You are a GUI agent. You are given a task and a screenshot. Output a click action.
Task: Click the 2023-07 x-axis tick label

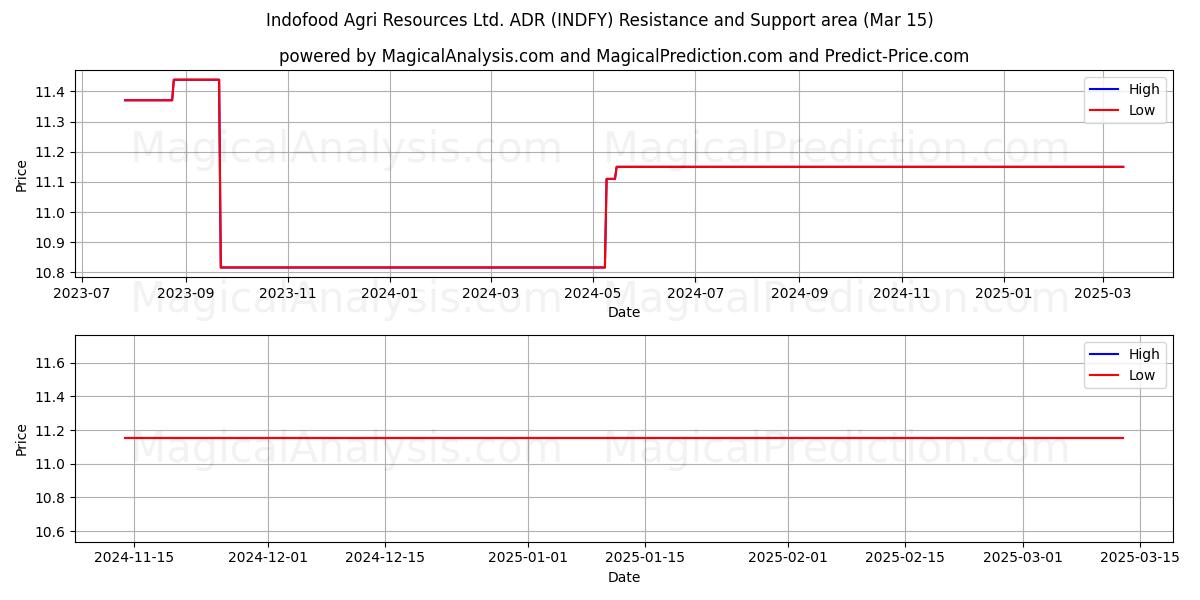coord(82,294)
